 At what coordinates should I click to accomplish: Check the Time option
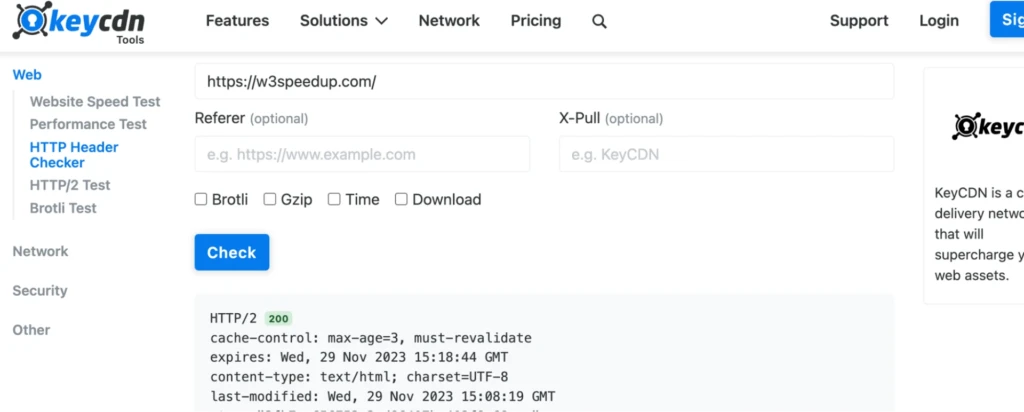(335, 199)
